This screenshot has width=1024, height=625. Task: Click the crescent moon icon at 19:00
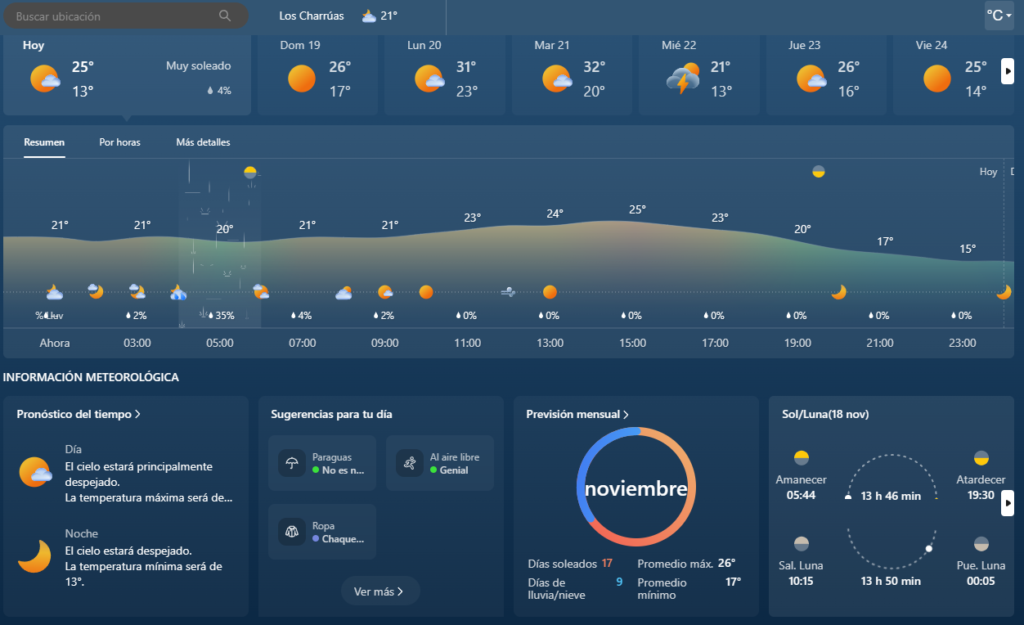[x=839, y=292]
